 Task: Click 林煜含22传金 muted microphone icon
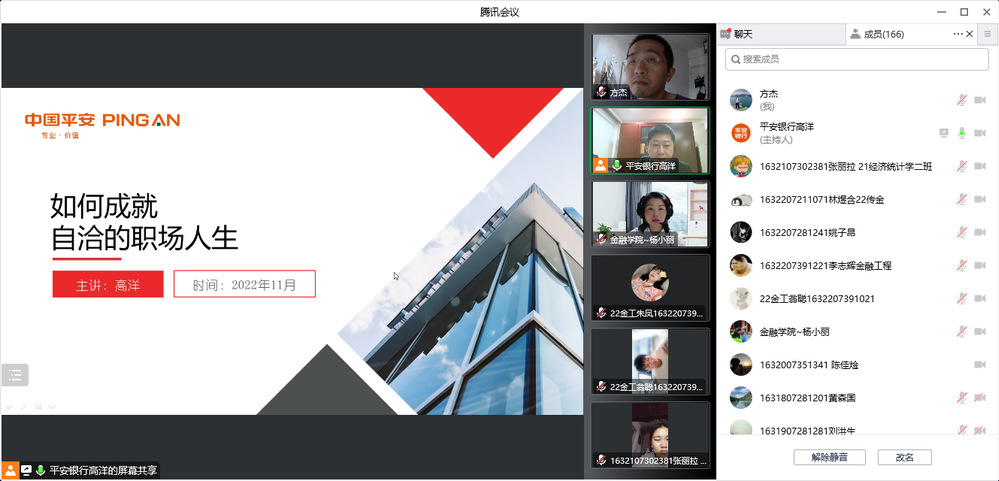click(962, 199)
